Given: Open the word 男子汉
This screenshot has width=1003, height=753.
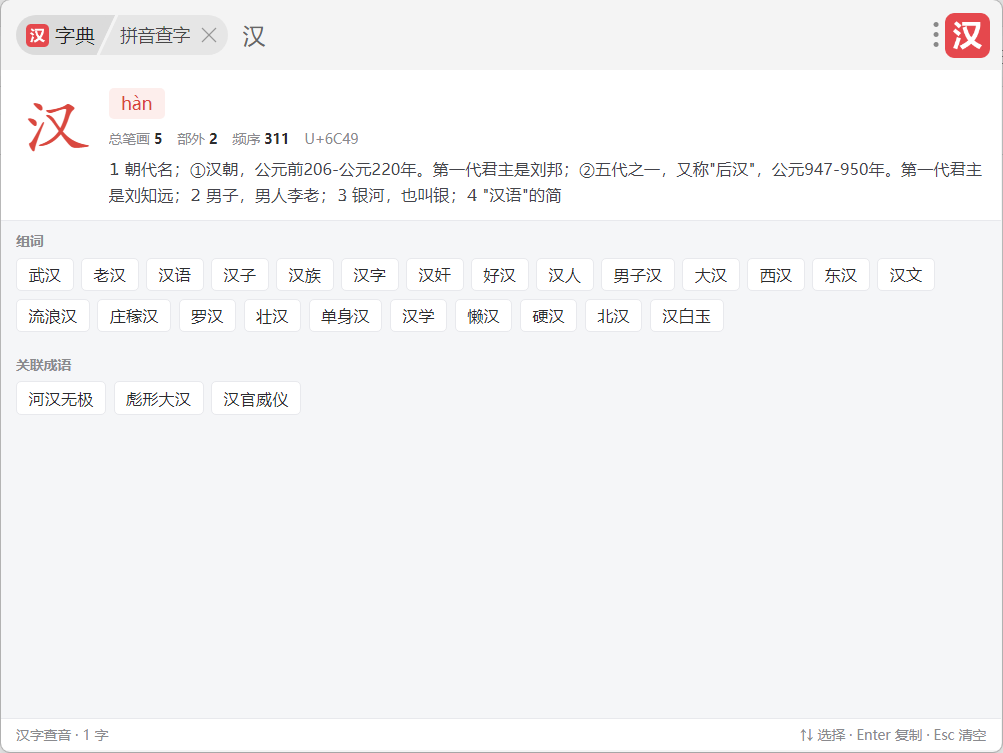Looking at the screenshot, I should tap(638, 275).
